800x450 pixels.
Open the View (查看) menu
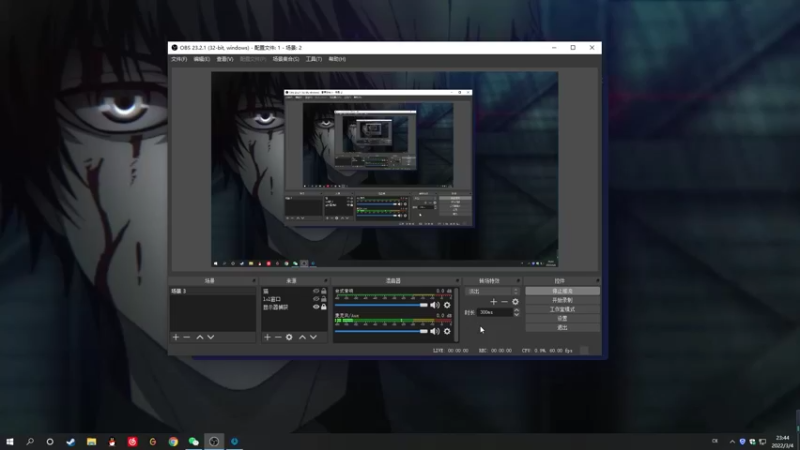(x=224, y=59)
